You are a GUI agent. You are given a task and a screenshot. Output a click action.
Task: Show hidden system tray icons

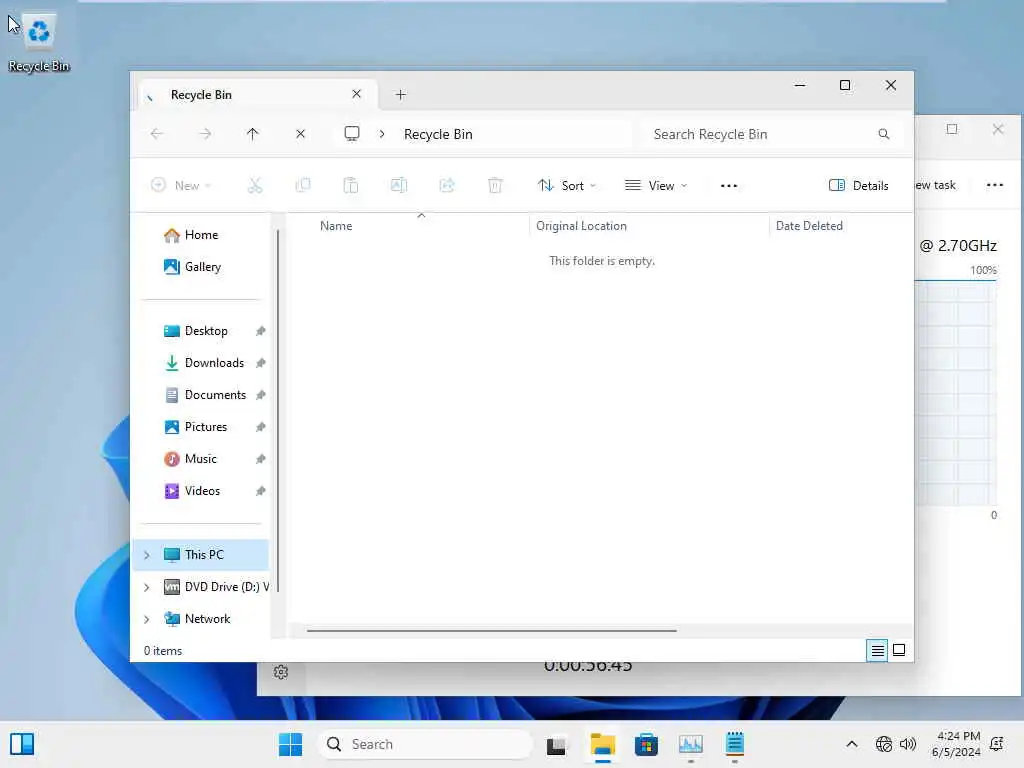click(x=852, y=744)
